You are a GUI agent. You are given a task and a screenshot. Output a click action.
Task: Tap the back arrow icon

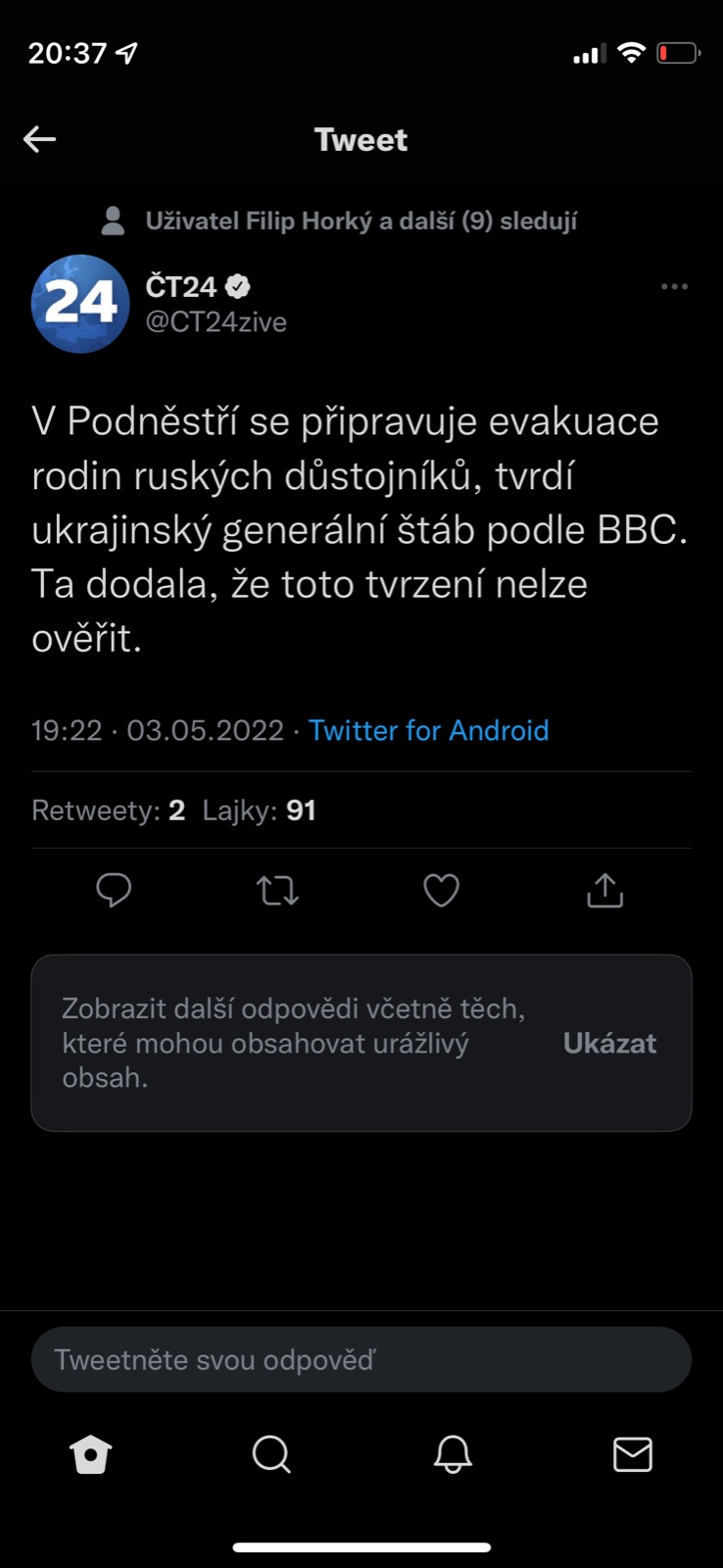[x=40, y=139]
